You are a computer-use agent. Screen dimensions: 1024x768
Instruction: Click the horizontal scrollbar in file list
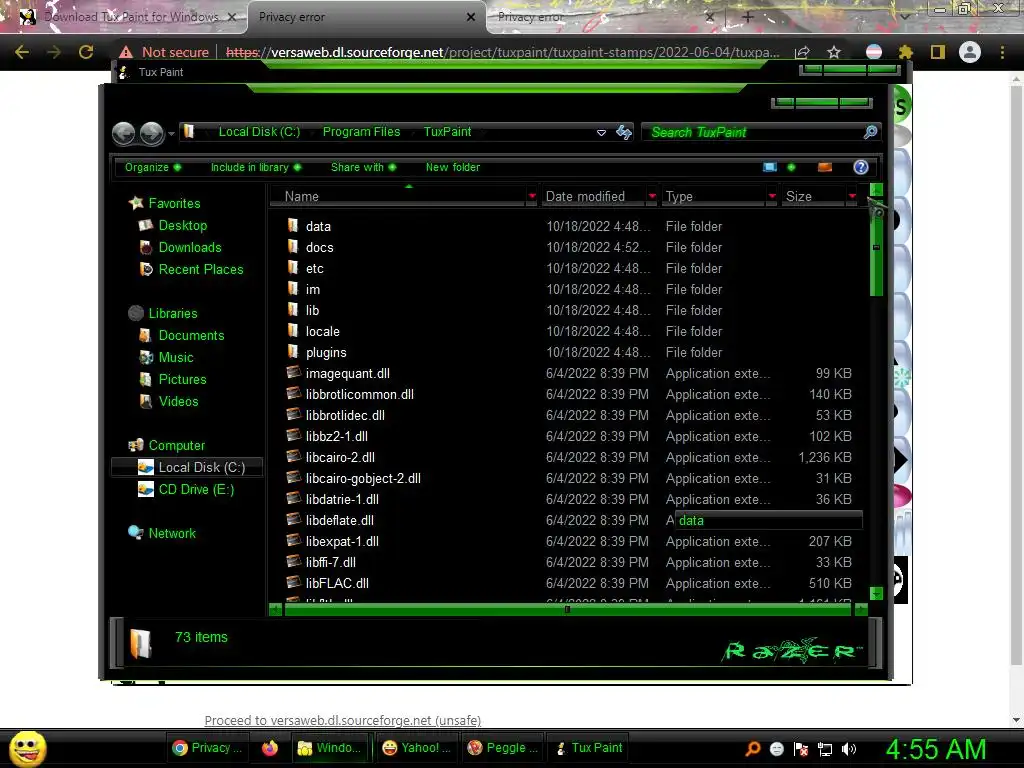[x=567, y=609]
